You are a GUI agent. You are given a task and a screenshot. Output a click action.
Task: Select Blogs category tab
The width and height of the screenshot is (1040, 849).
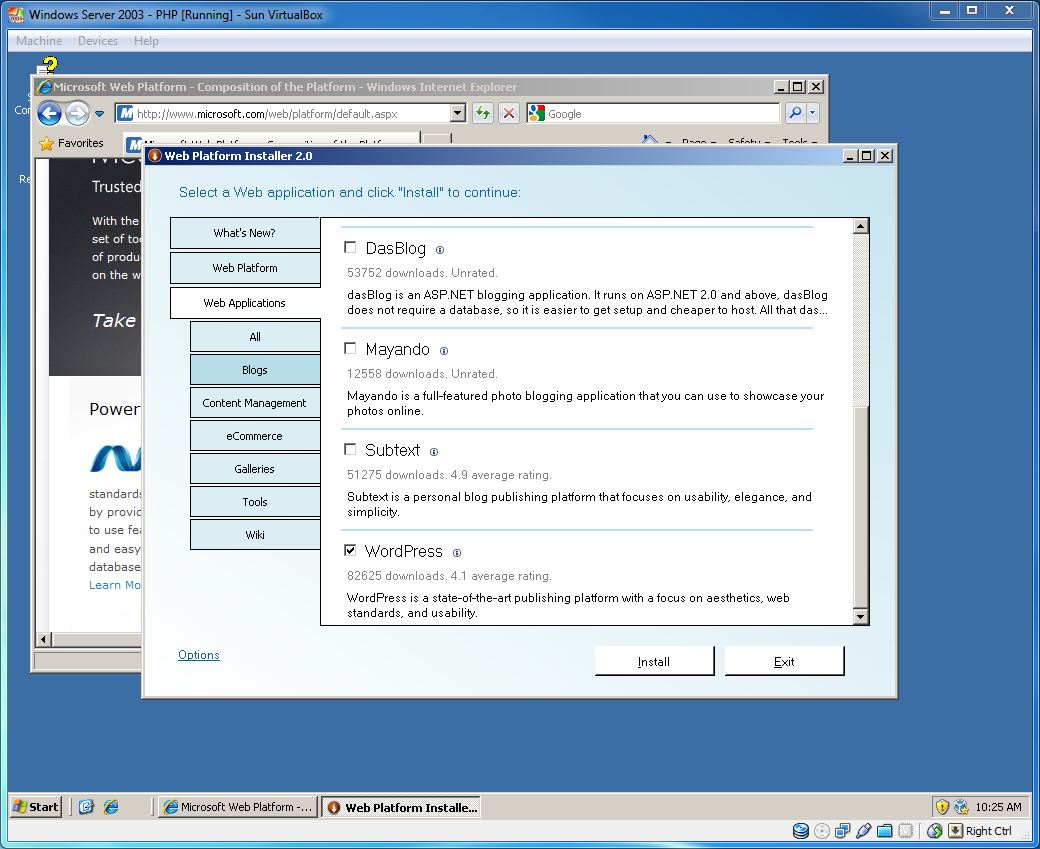pyautogui.click(x=255, y=370)
